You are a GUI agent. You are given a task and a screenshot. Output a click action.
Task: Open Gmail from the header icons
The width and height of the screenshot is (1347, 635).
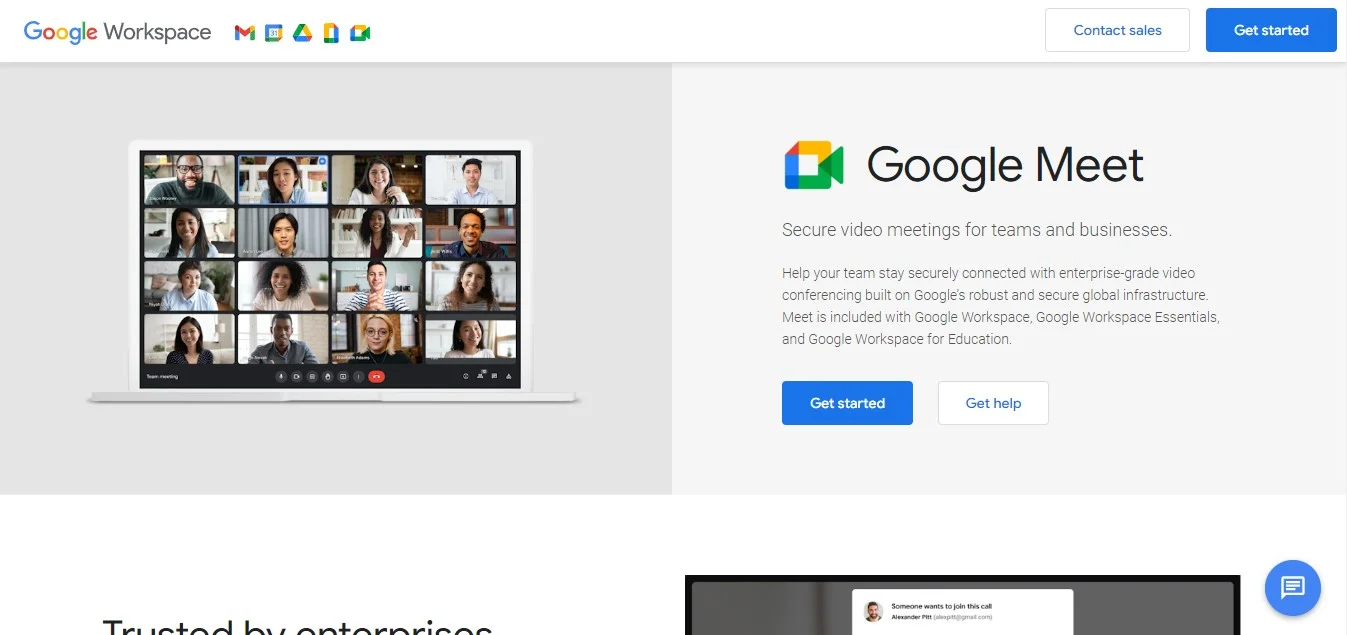coord(245,33)
